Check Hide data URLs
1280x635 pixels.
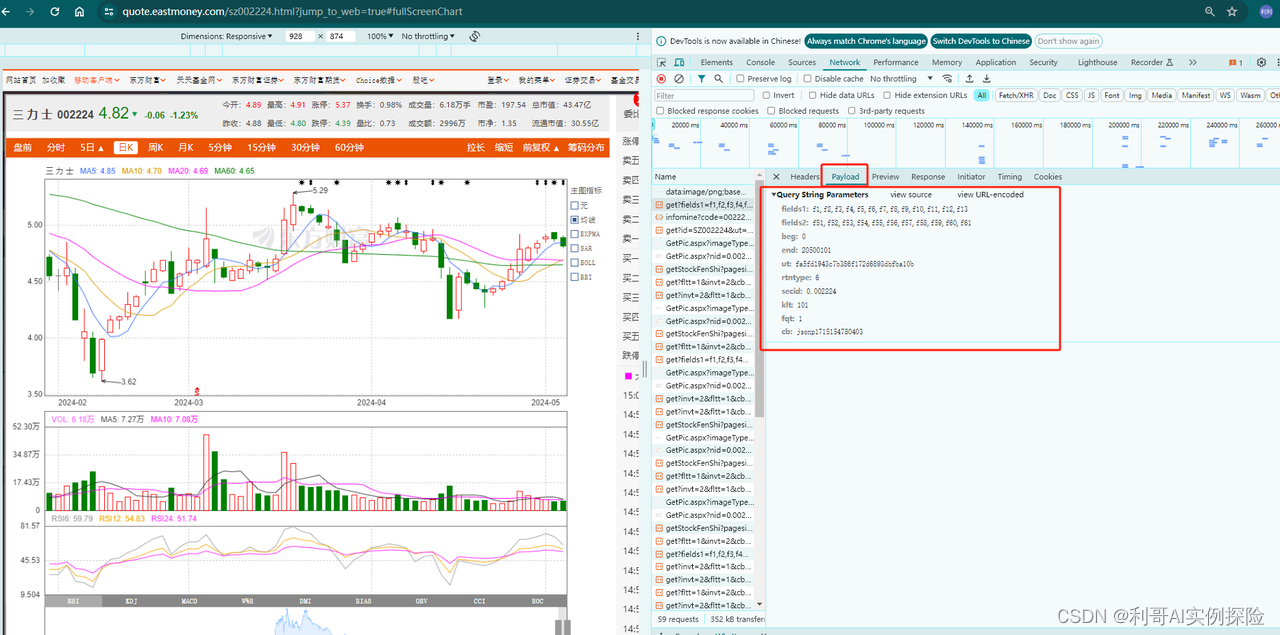click(x=811, y=95)
